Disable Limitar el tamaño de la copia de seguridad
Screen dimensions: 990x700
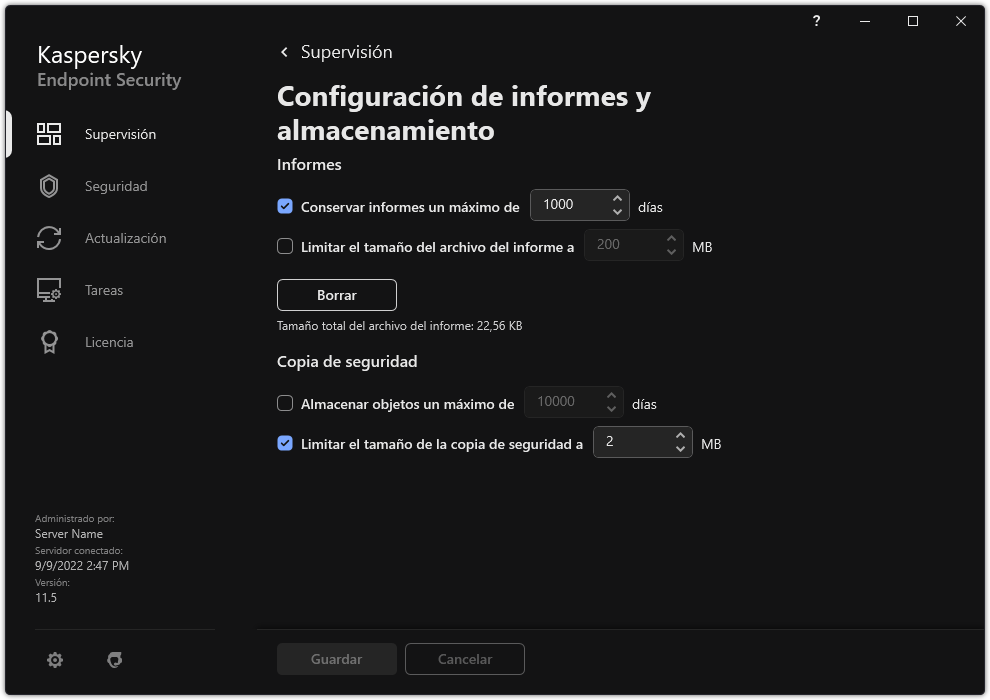pos(284,443)
